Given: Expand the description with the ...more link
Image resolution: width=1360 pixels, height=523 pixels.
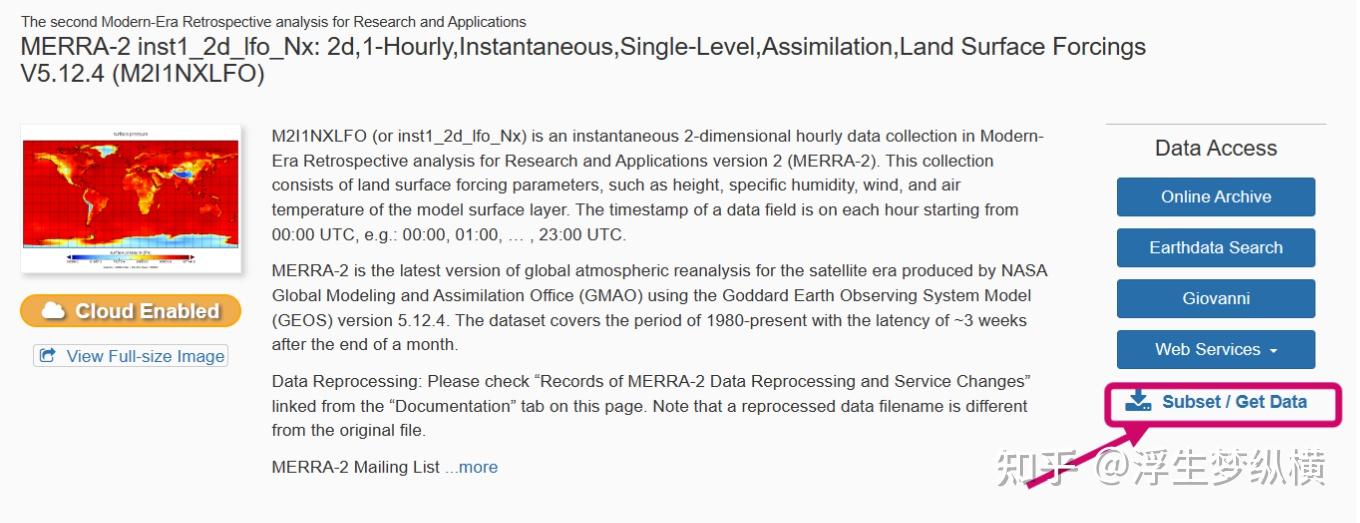Looking at the screenshot, I should 471,467.
